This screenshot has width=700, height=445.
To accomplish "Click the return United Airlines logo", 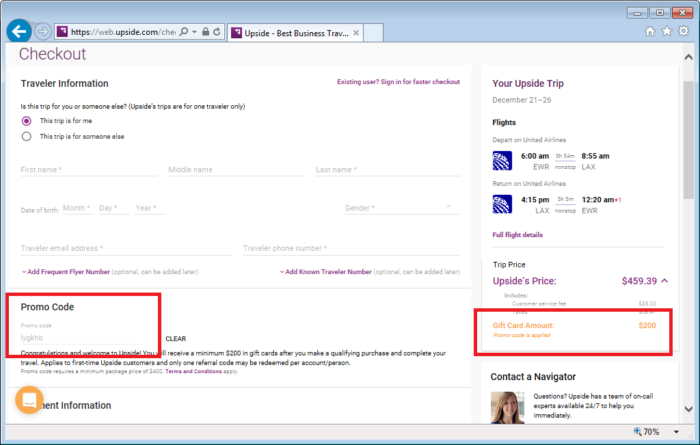I will coord(502,204).
